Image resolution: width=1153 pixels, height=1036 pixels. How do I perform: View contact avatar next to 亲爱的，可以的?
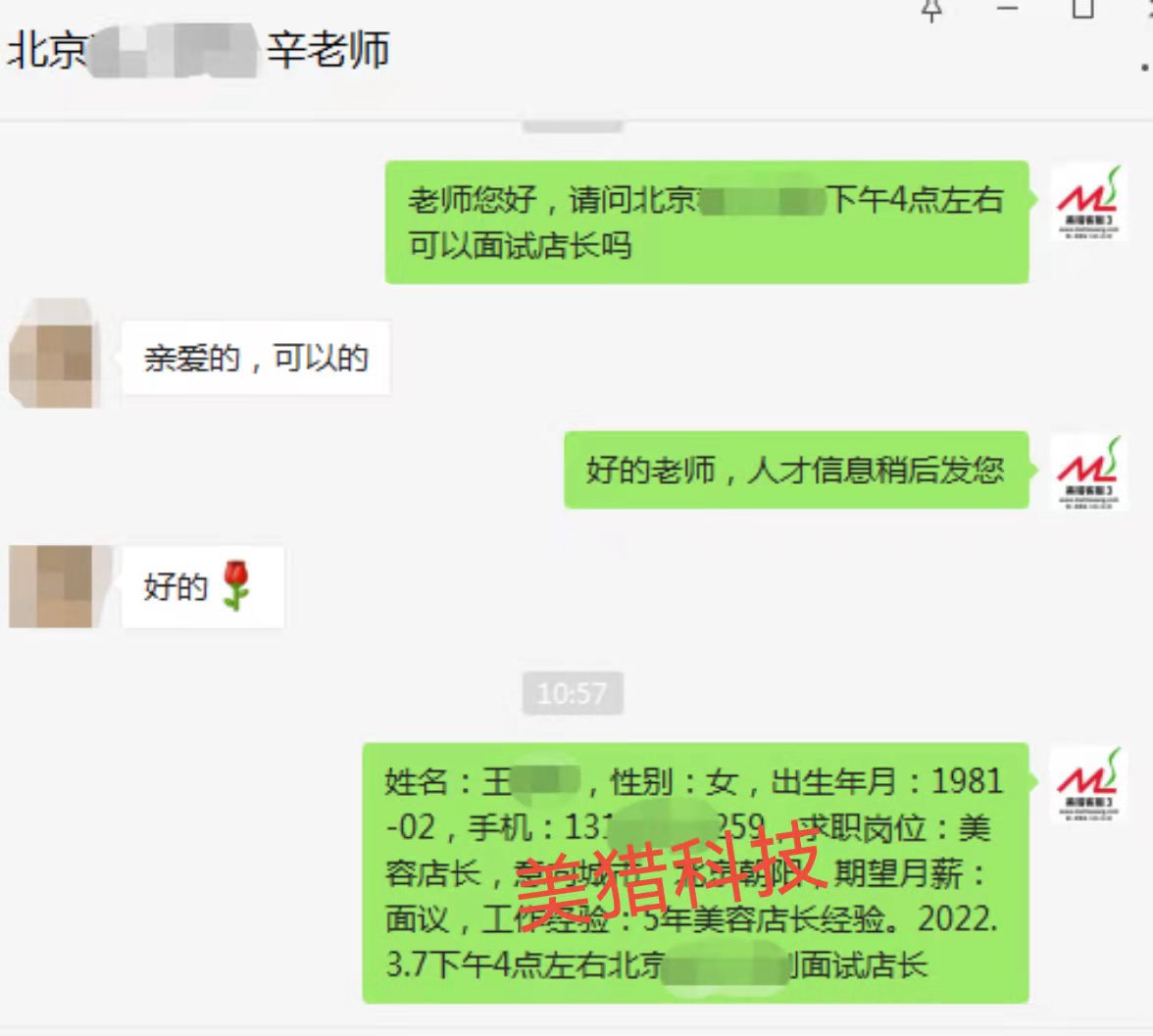[x=55, y=353]
